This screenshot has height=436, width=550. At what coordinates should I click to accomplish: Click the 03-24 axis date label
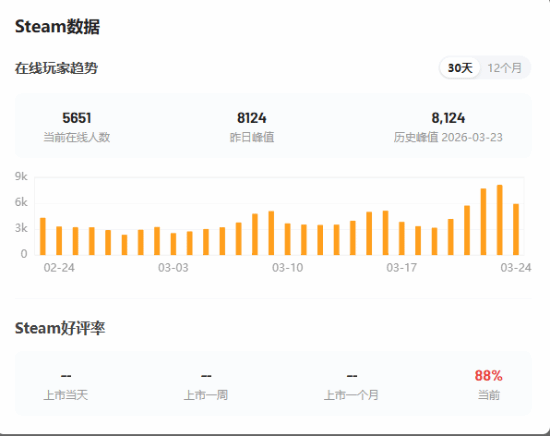516,268
